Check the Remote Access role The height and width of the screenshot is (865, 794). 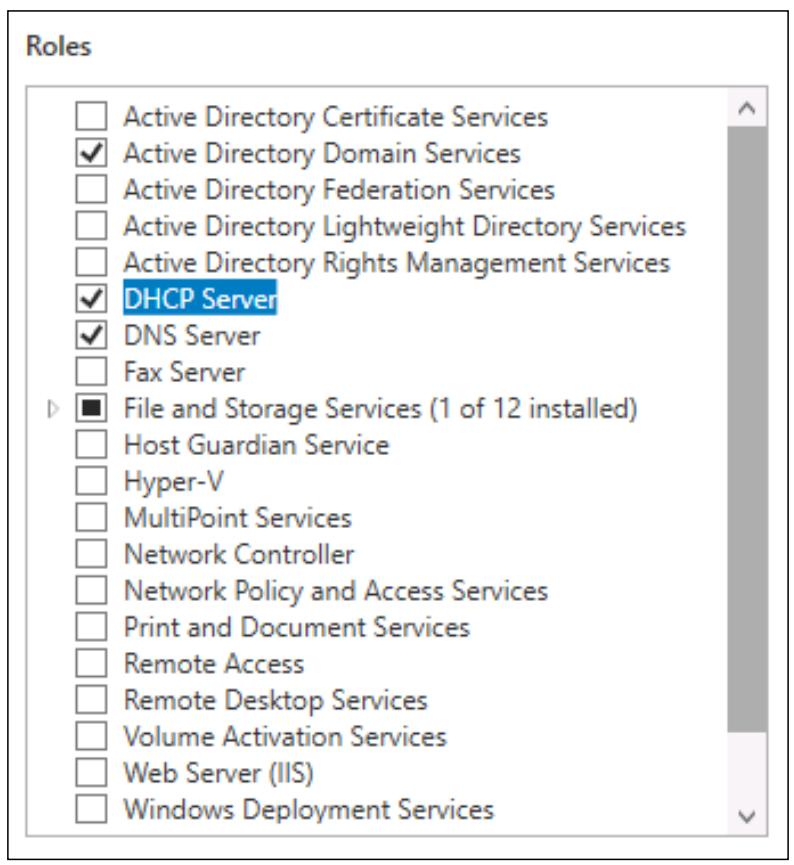(91, 663)
